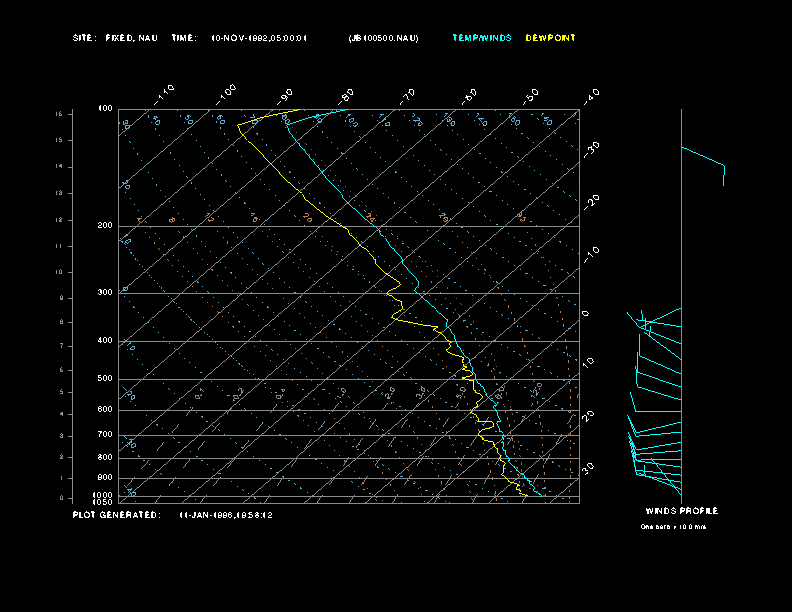
Task: Click the 300 pressure level label
Action: [104, 293]
